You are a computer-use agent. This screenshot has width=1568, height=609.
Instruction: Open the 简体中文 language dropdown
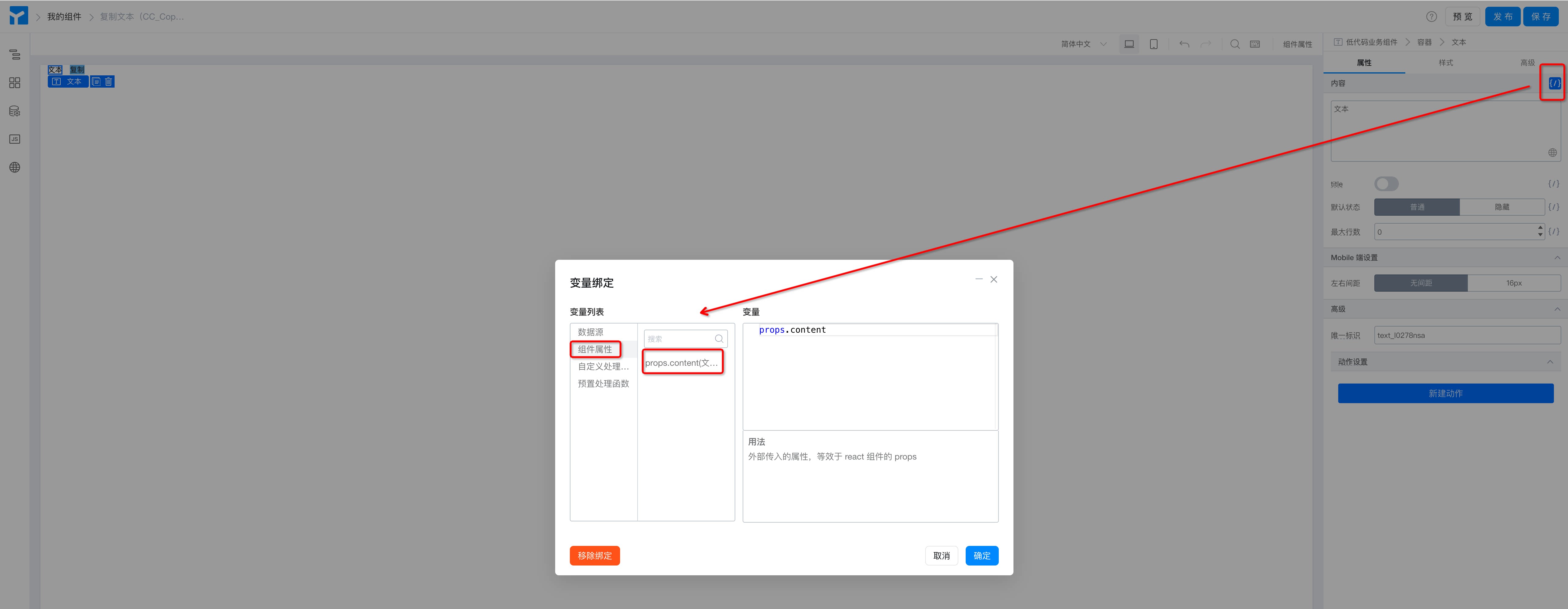point(1084,44)
